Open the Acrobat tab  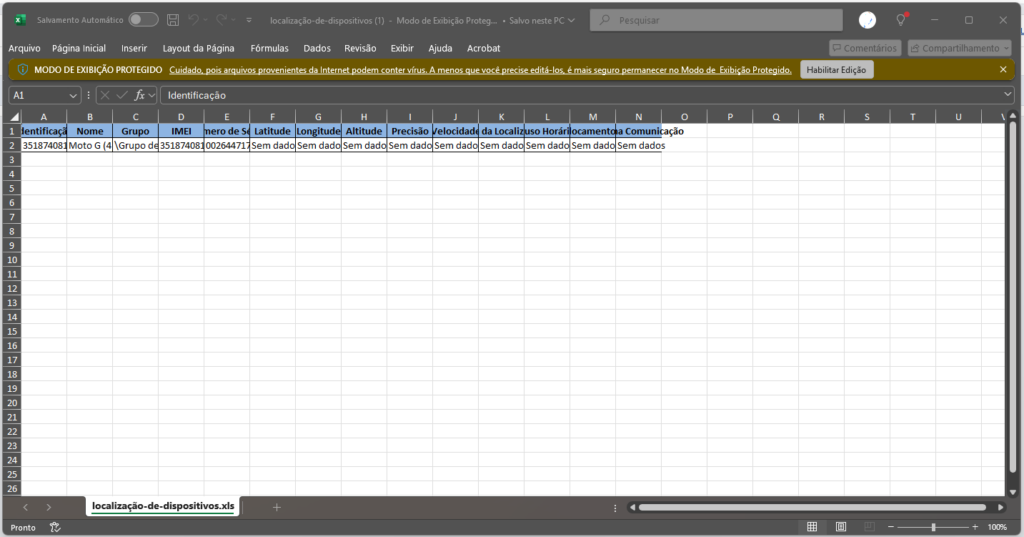pyautogui.click(x=483, y=48)
